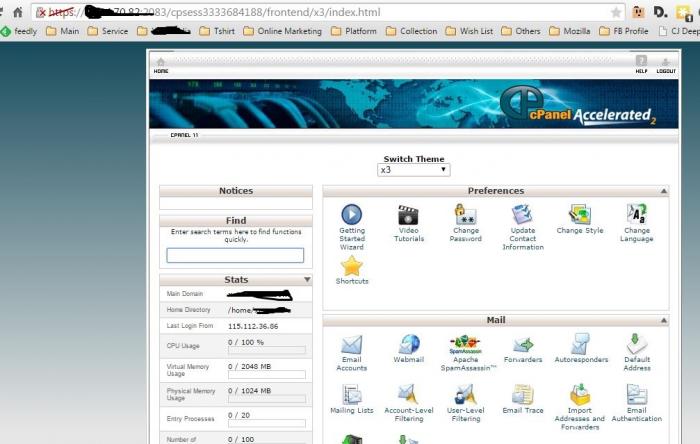Open Email Trace
The width and height of the screenshot is (700, 444).
click(x=523, y=399)
